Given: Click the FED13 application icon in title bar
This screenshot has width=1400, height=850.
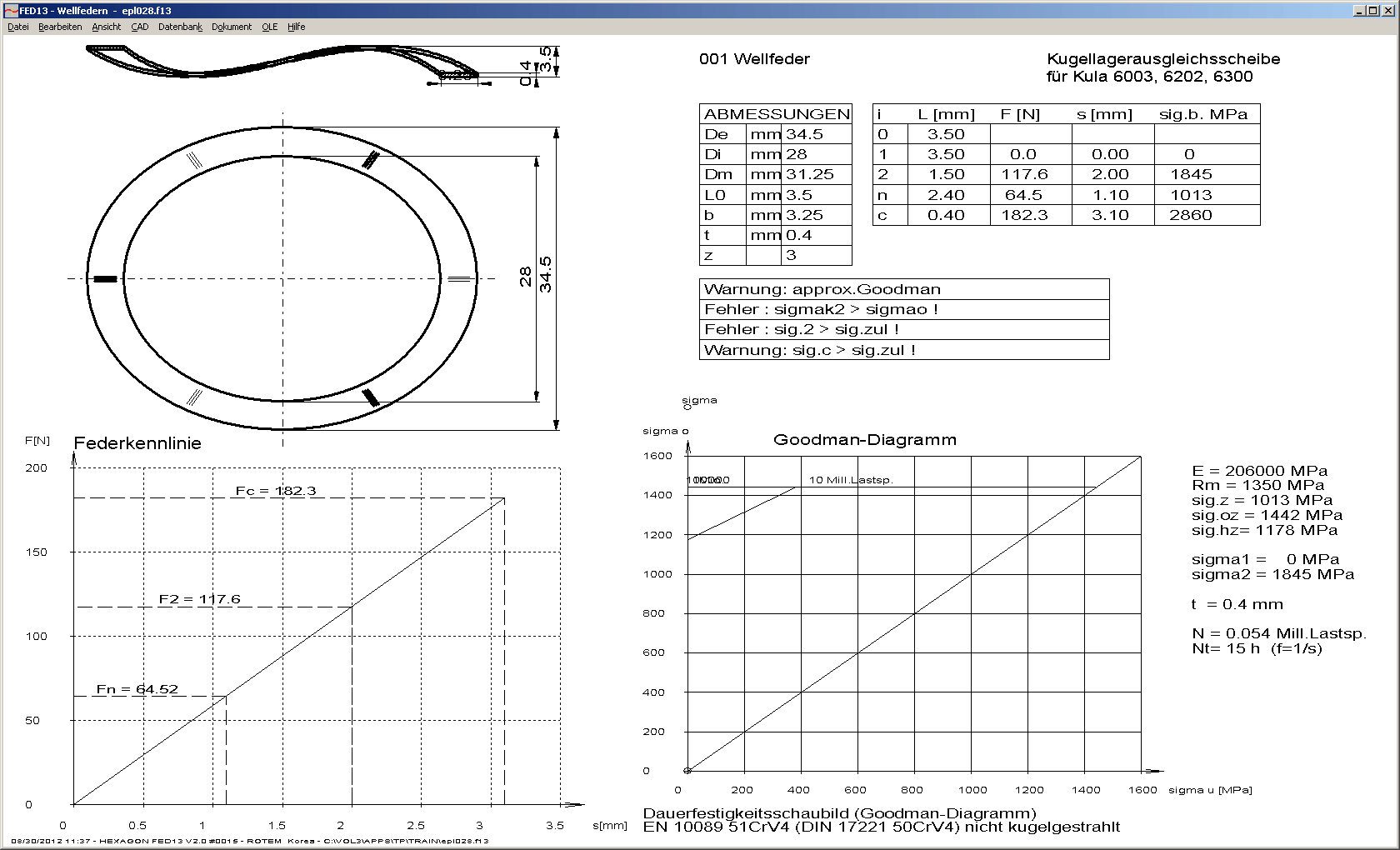Looking at the screenshot, I should tap(11, 11).
